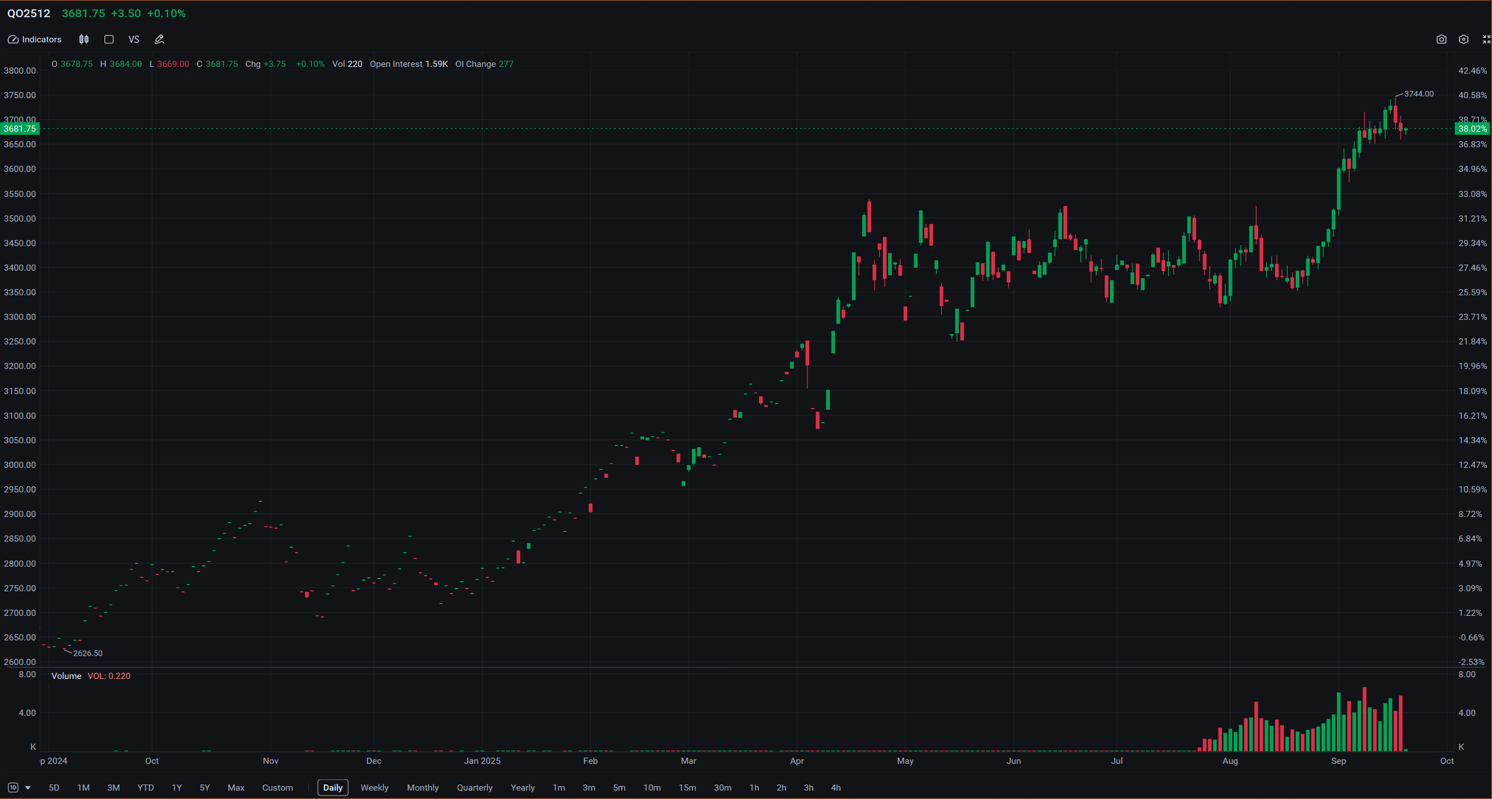Select the 1Y time range
Screen dimensions: 1492x799
click(177, 788)
